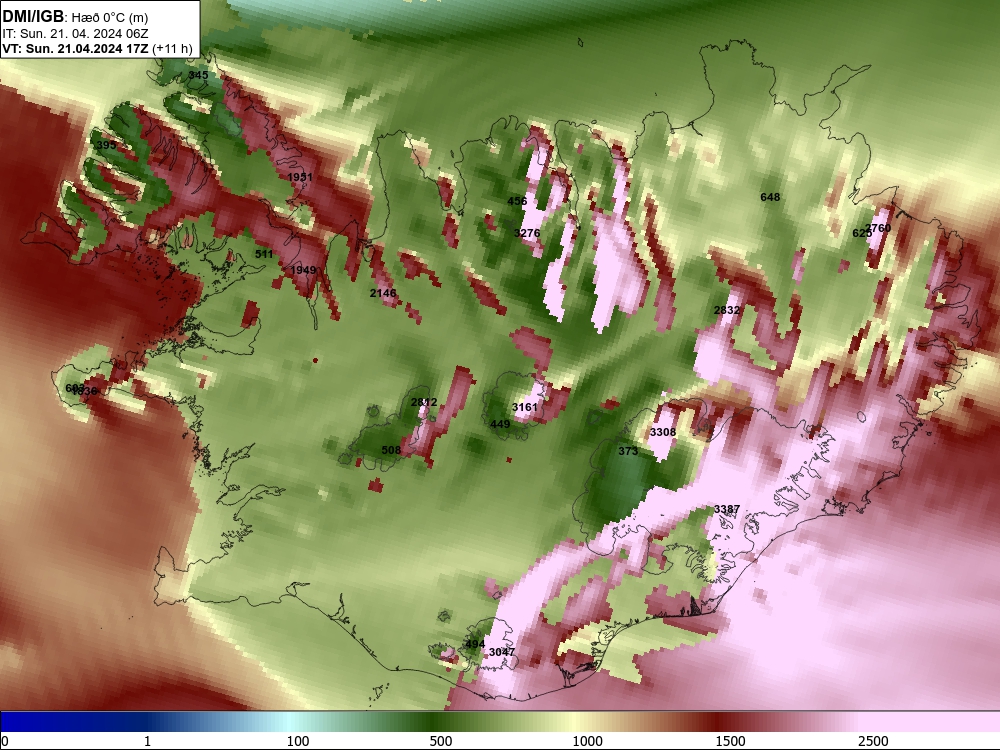Click the 2500 value on the color scale
Image resolution: width=1000 pixels, height=750 pixels.
[873, 741]
